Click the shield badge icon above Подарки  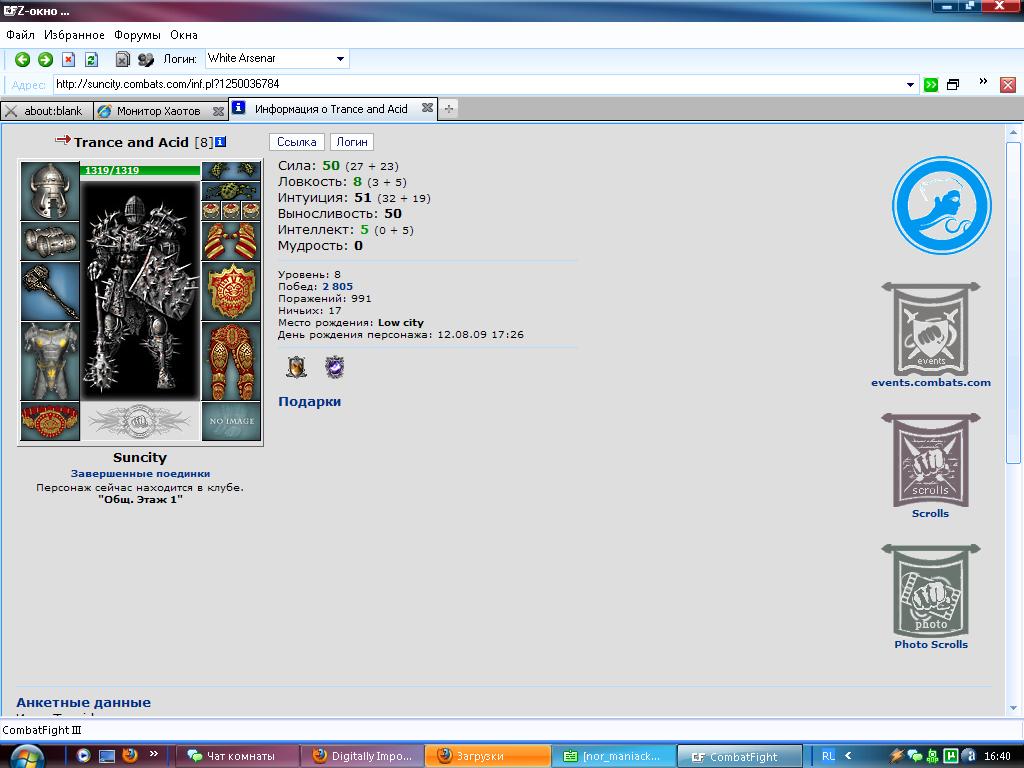tap(296, 367)
